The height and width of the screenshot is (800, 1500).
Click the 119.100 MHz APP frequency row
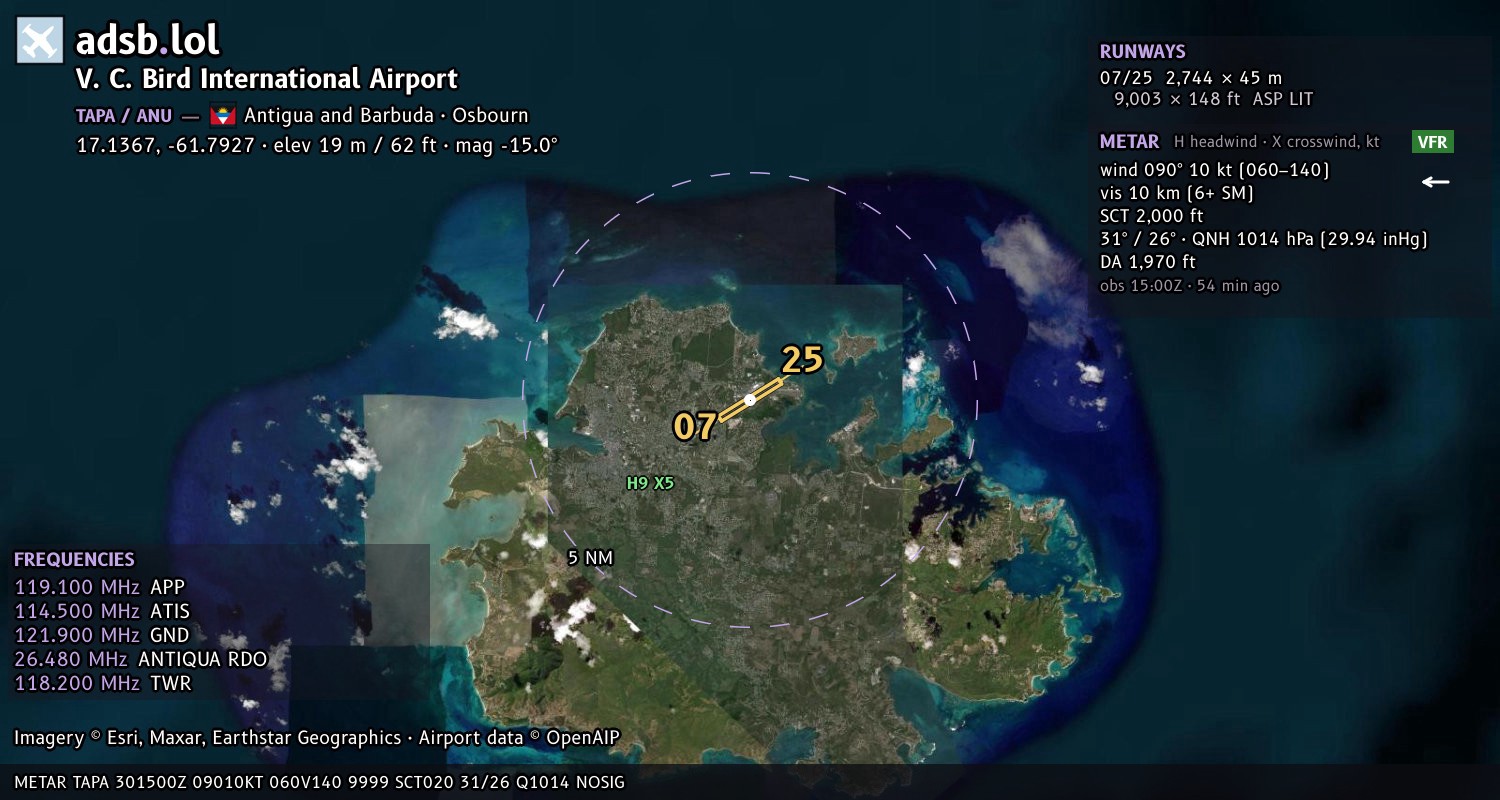tap(100, 587)
